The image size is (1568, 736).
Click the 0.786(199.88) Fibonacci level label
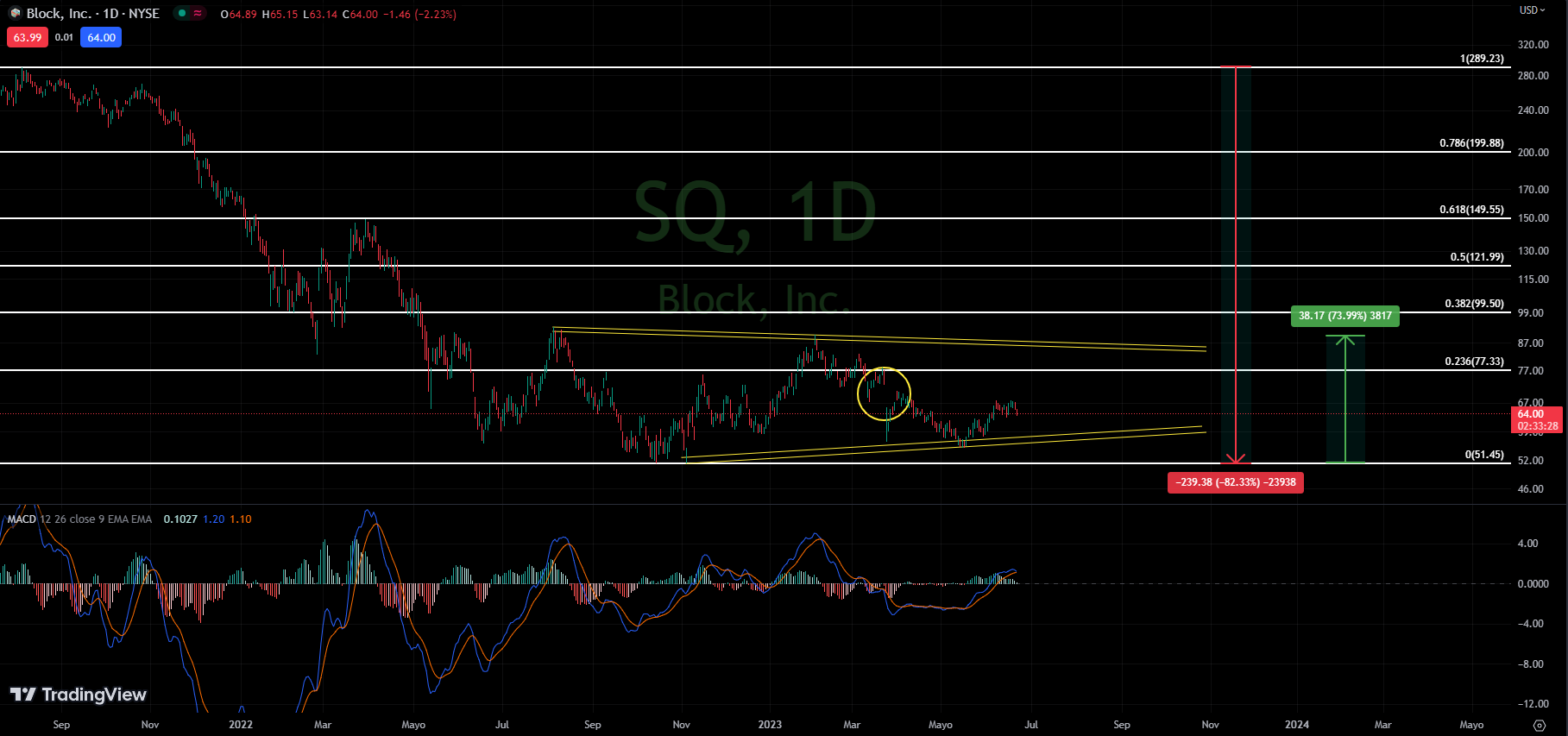tap(1471, 143)
